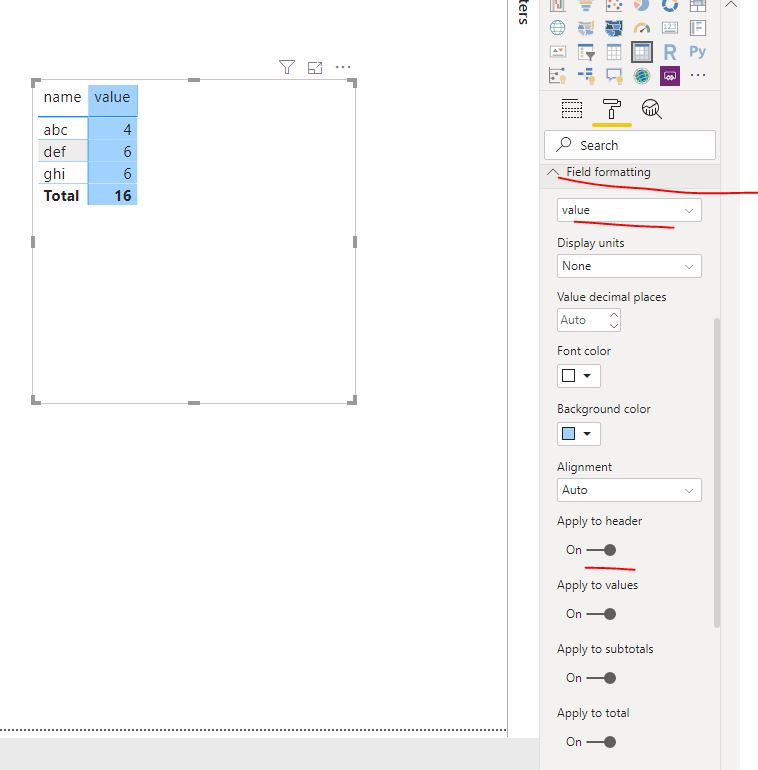Viewport: 758px width, 770px height.
Task: Select the KPI visualization
Action: pos(558,52)
